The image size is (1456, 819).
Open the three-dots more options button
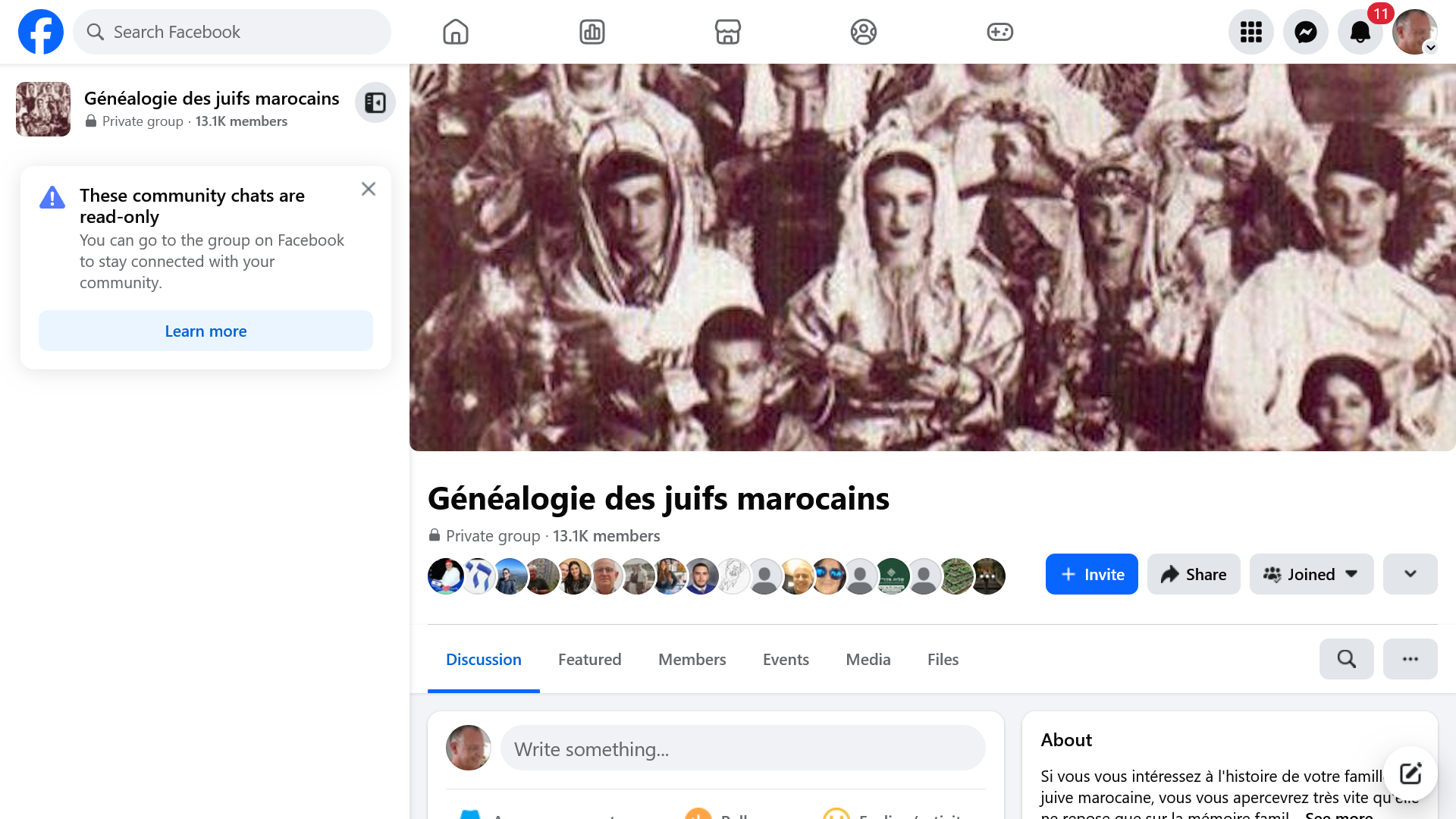click(x=1410, y=659)
